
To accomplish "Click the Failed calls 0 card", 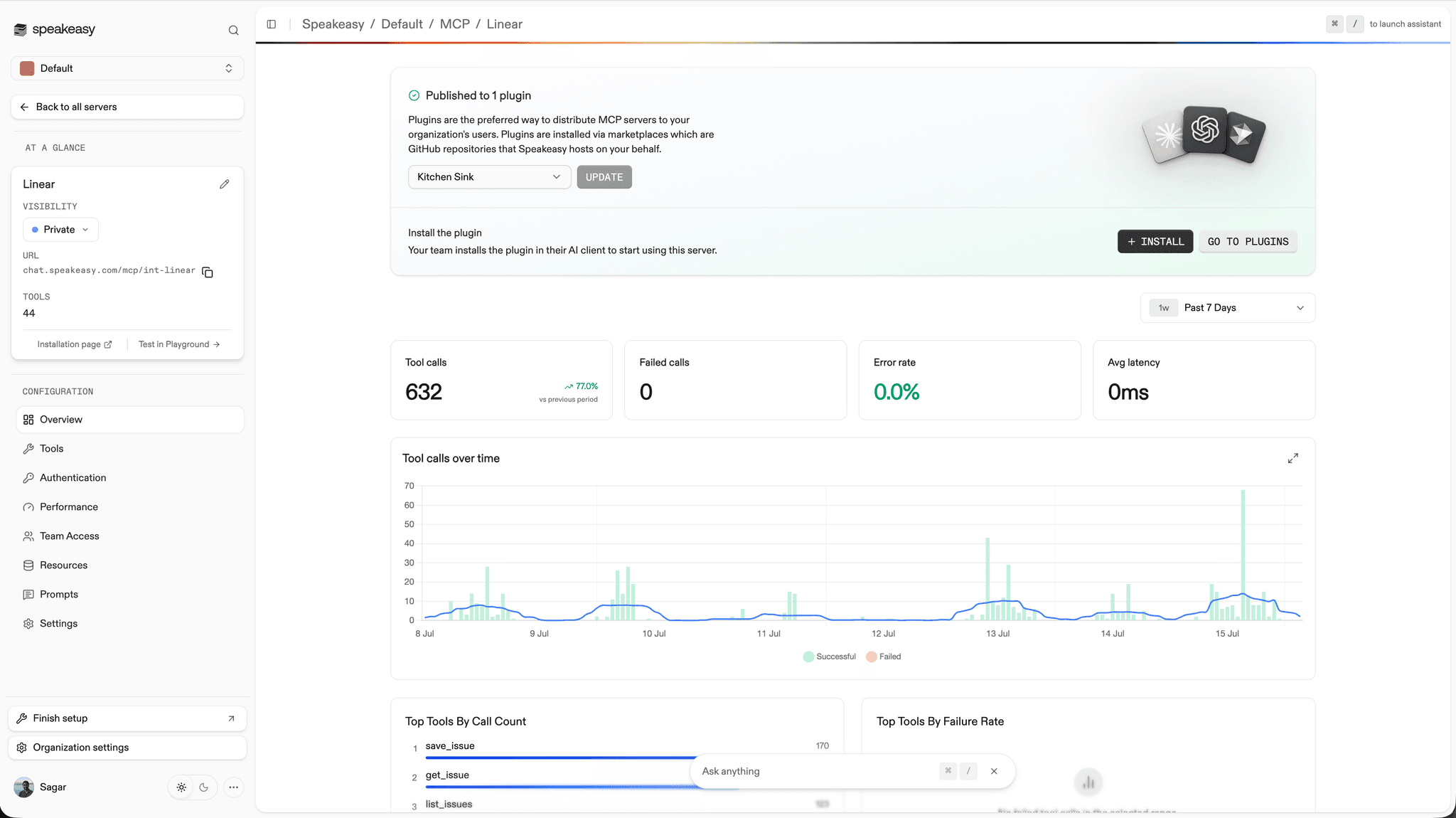I will point(735,380).
